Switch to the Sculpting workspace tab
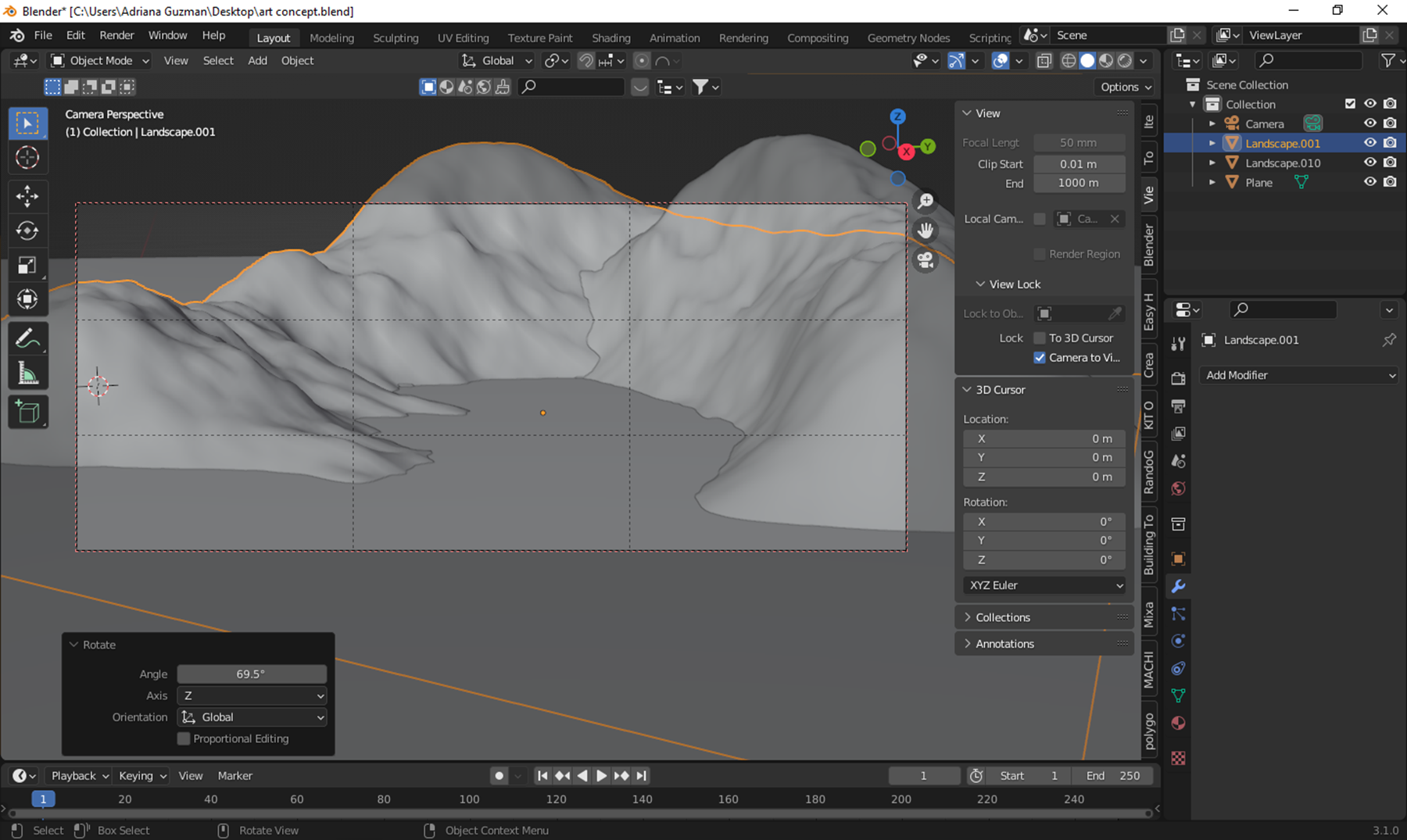The image size is (1407, 840). [396, 38]
